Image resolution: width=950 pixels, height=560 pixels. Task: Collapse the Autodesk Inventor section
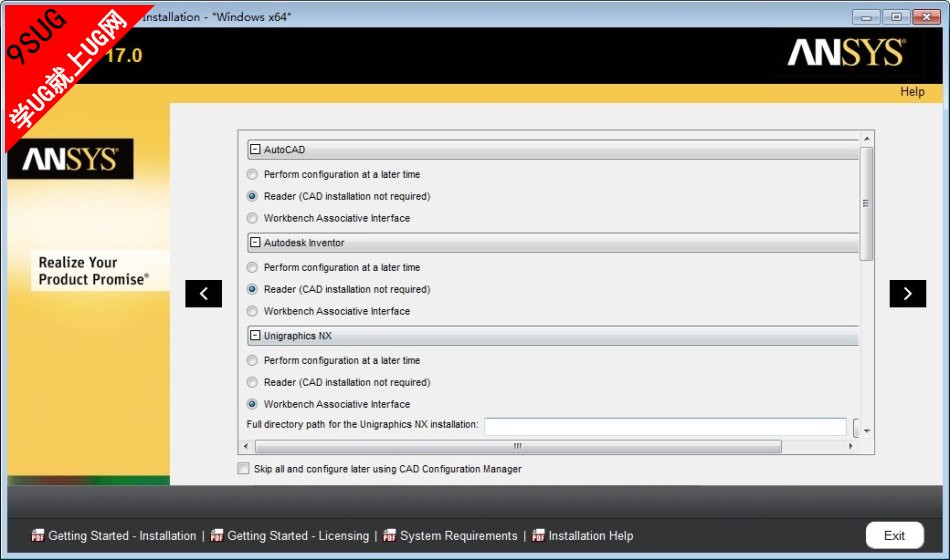pyautogui.click(x=255, y=242)
